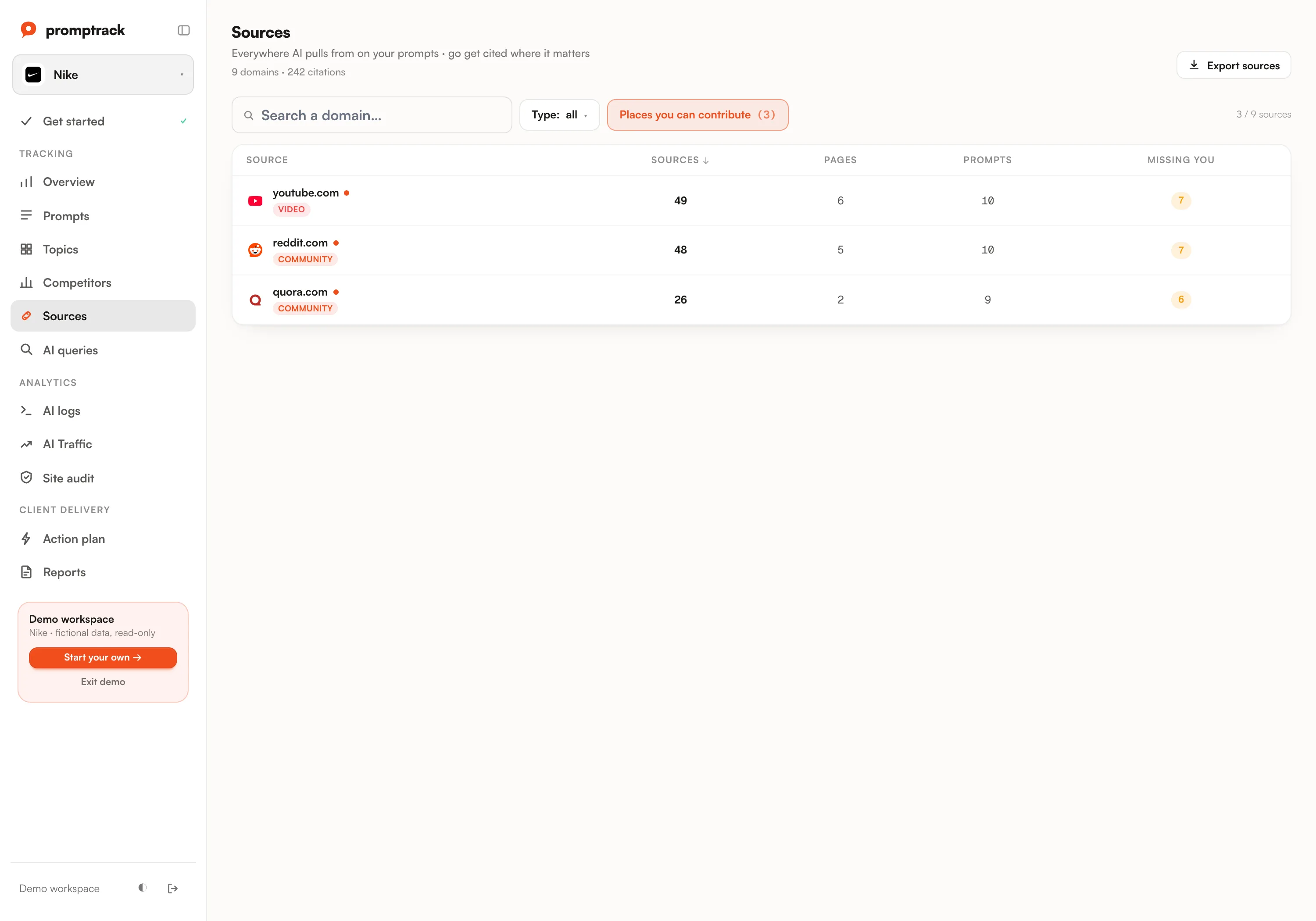The height and width of the screenshot is (921, 1316).
Task: Click the sources count 26 for quora.com
Action: 680,300
